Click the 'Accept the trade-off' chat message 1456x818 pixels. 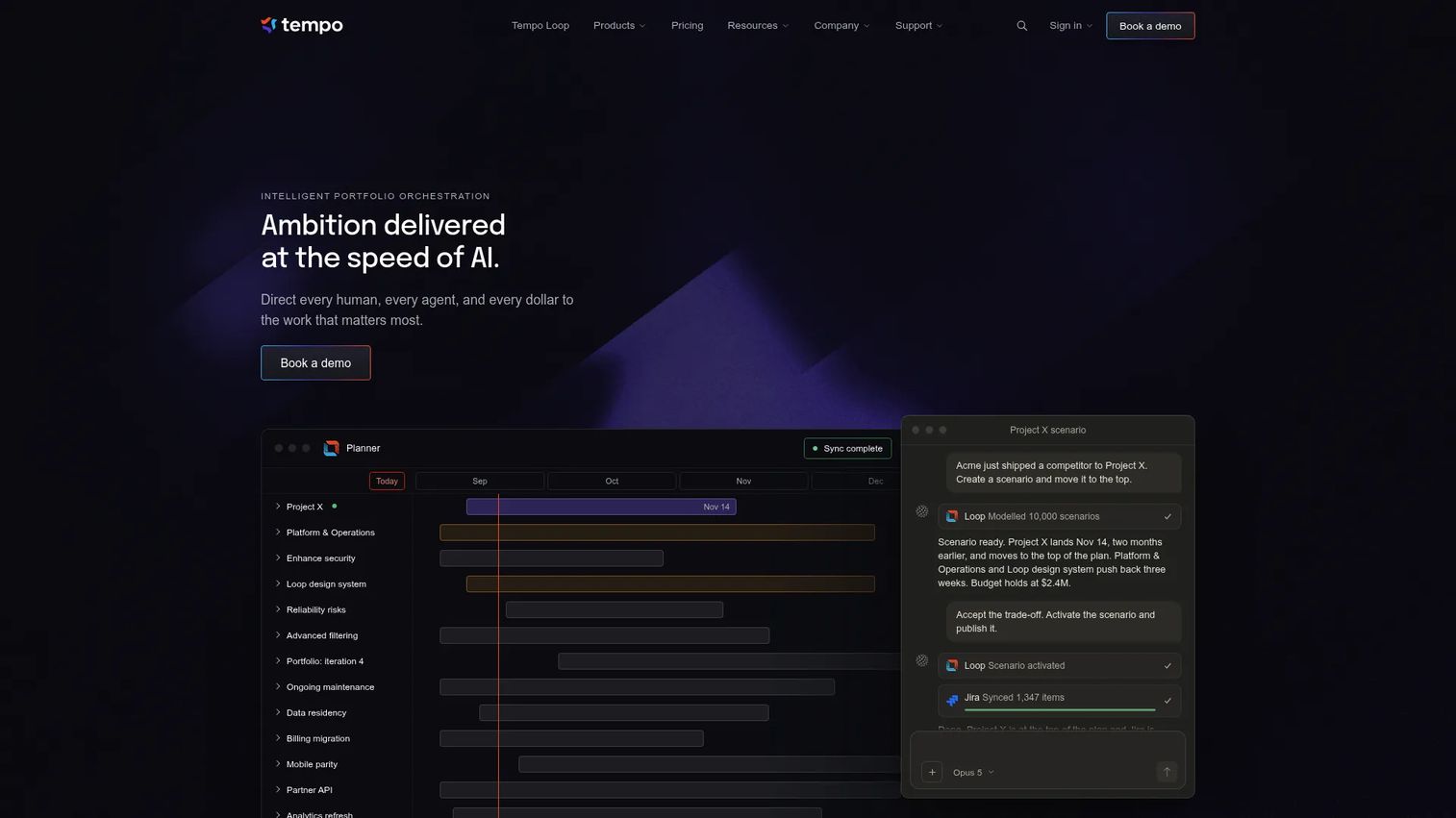1064,622
